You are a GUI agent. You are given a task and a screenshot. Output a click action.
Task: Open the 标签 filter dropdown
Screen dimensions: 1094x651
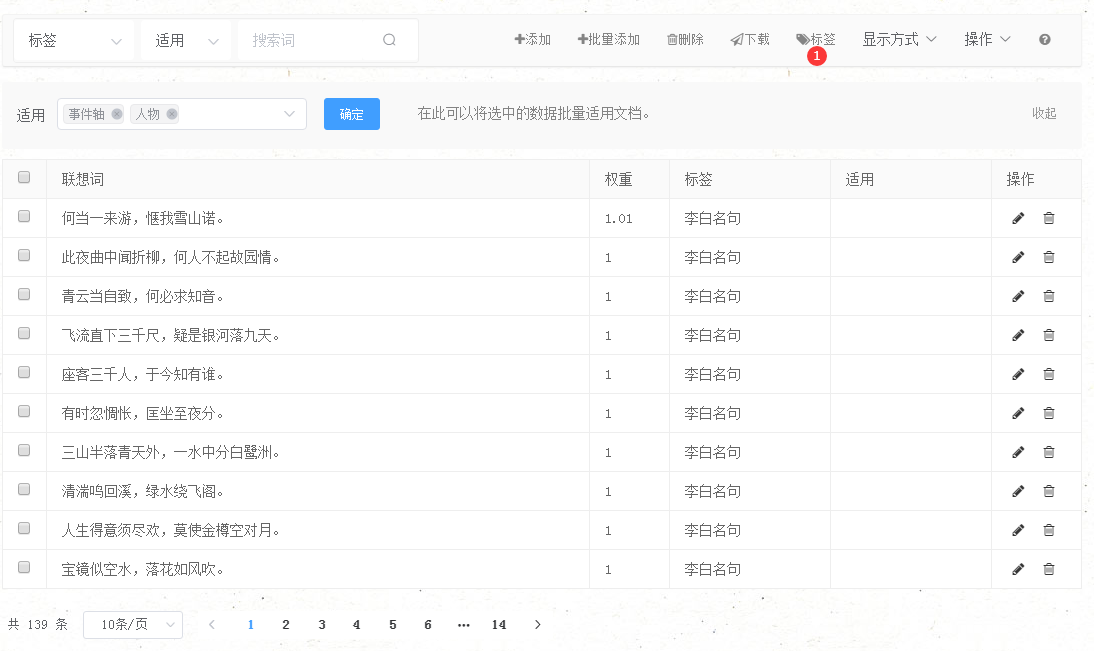pos(75,40)
